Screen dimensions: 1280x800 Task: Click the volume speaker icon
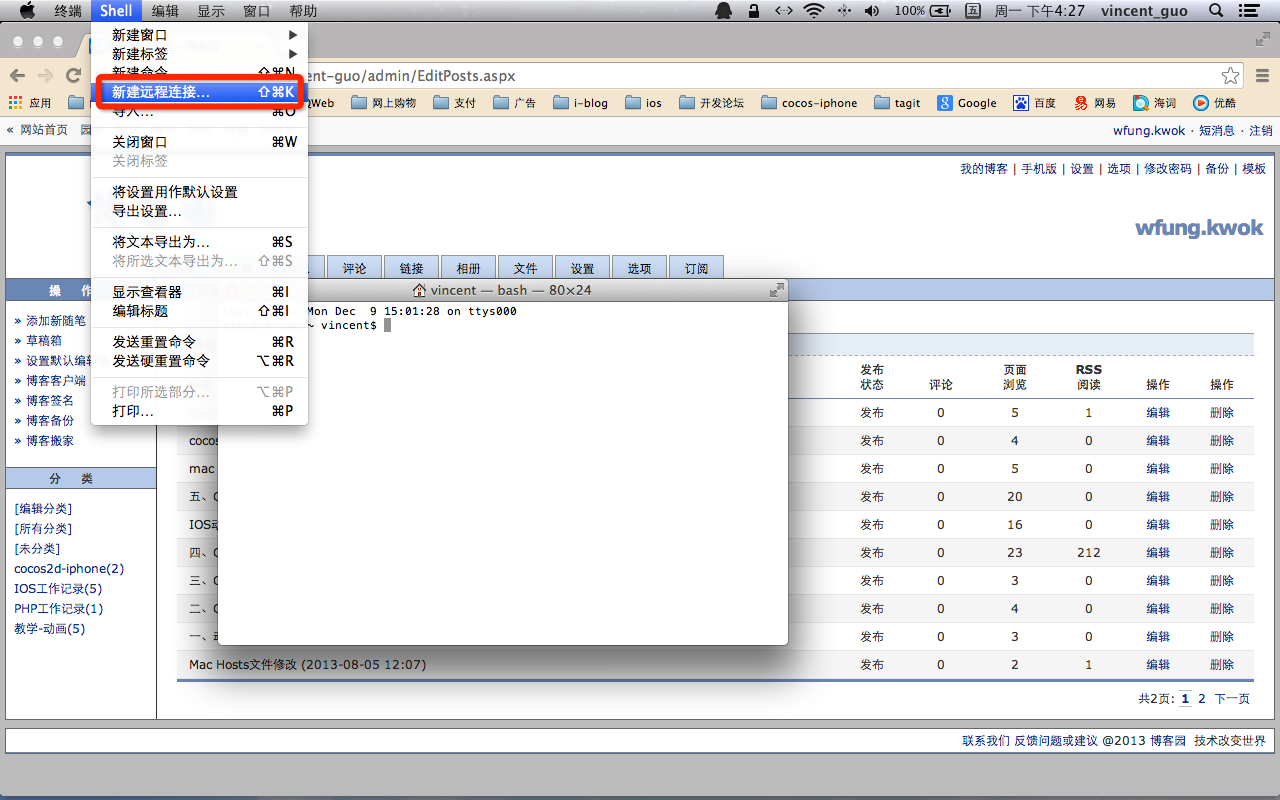tap(872, 11)
